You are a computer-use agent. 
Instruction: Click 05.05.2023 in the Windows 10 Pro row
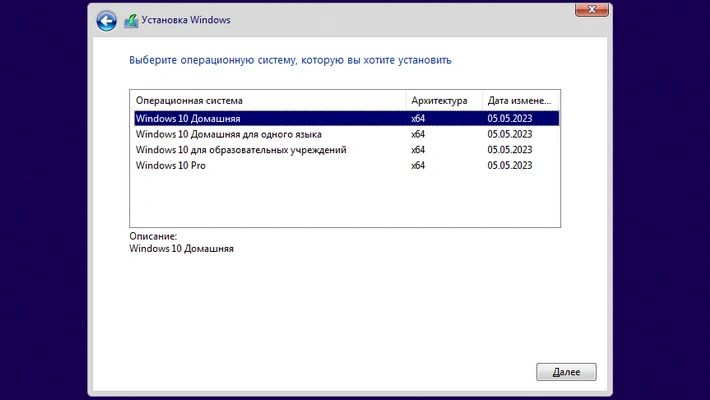coord(509,165)
